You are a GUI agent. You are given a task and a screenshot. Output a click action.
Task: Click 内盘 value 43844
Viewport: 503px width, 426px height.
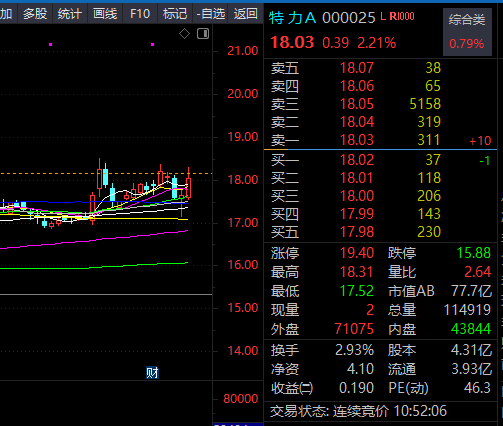click(x=471, y=329)
